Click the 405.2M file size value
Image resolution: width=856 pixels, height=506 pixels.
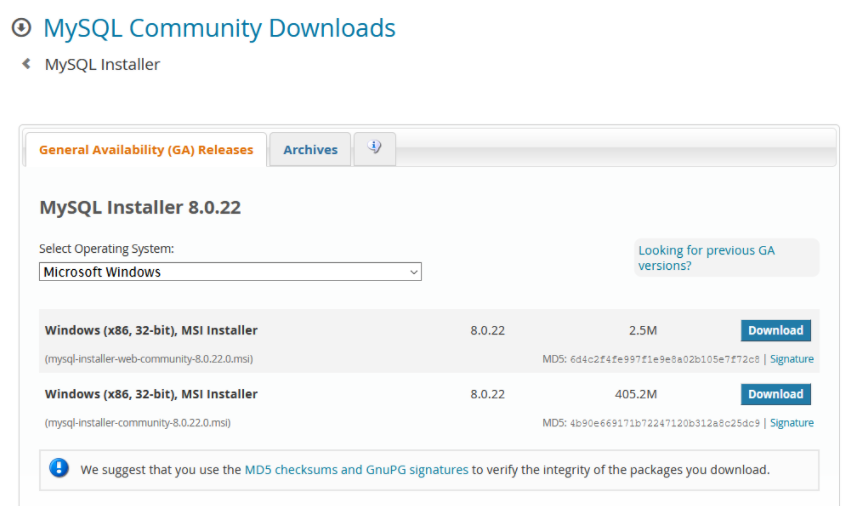coord(636,394)
